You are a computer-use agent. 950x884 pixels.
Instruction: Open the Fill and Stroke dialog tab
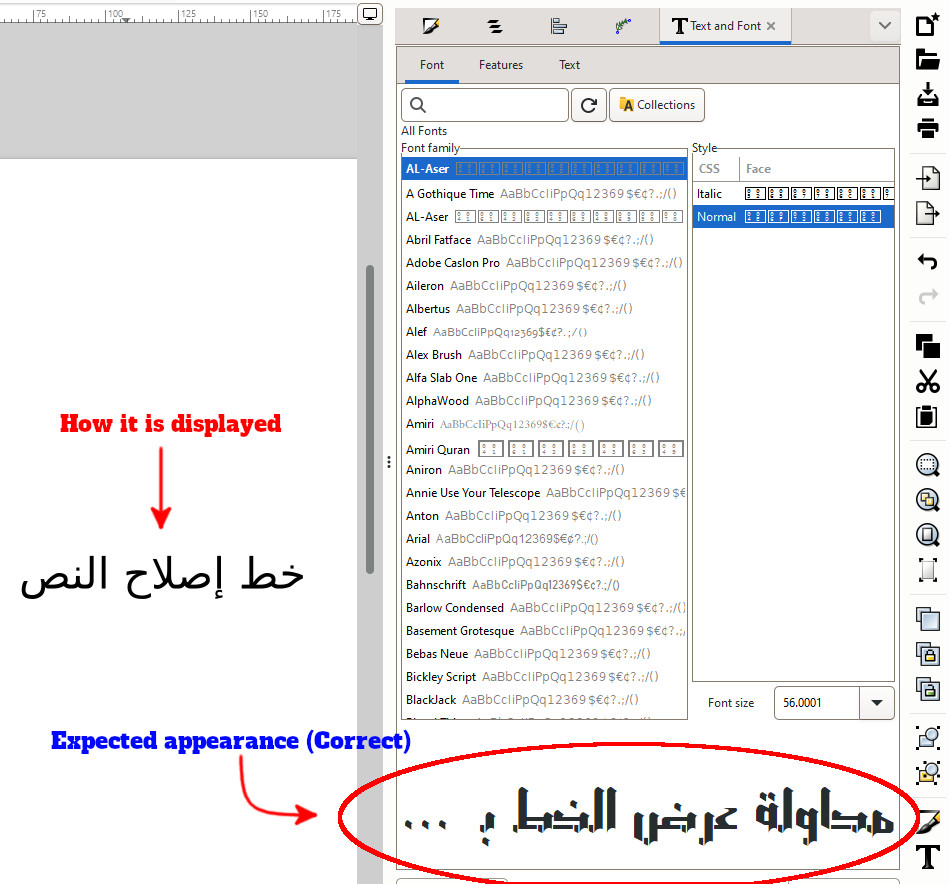click(x=430, y=26)
